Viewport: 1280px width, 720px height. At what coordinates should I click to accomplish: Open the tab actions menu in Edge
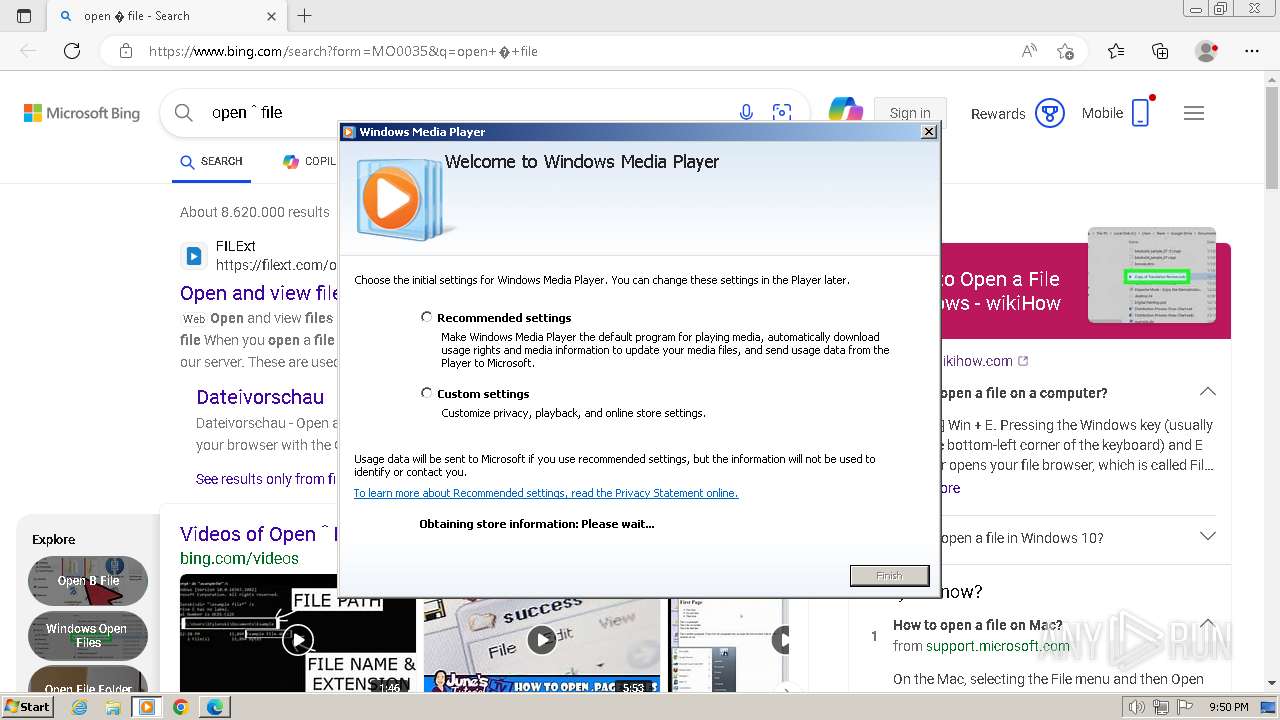coord(24,16)
